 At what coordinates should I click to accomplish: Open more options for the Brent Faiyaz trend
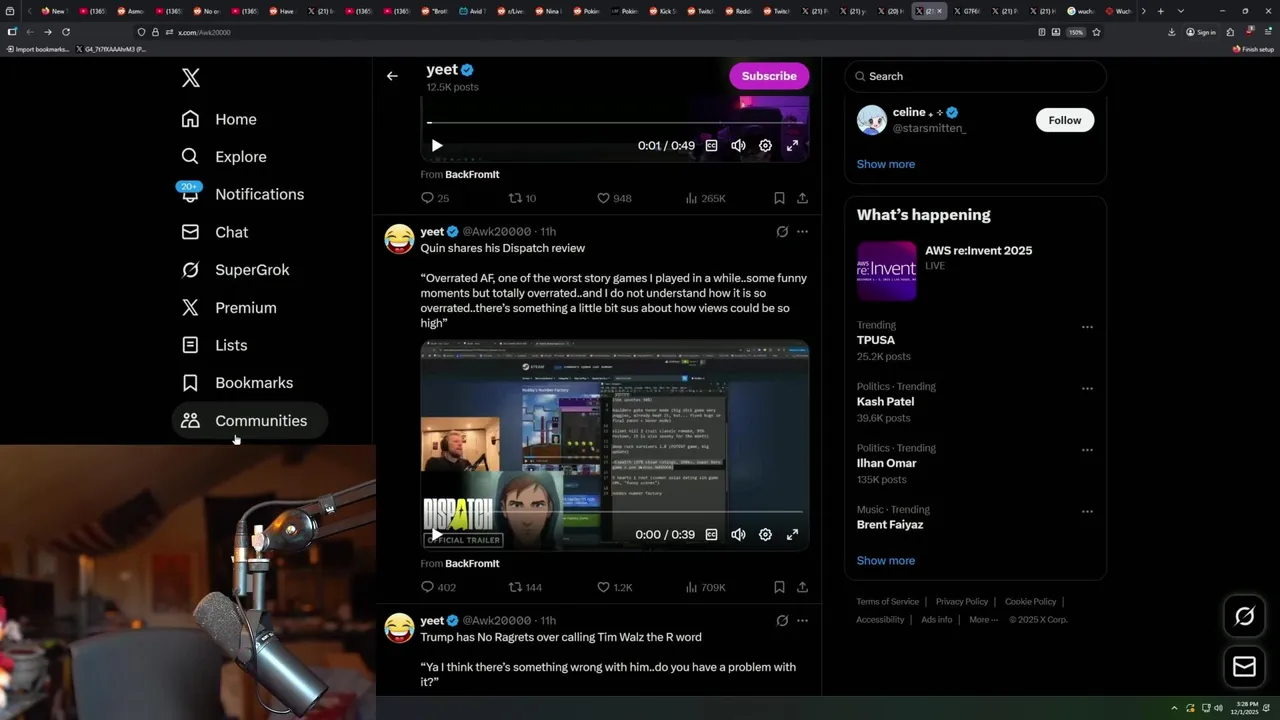coord(1087,511)
